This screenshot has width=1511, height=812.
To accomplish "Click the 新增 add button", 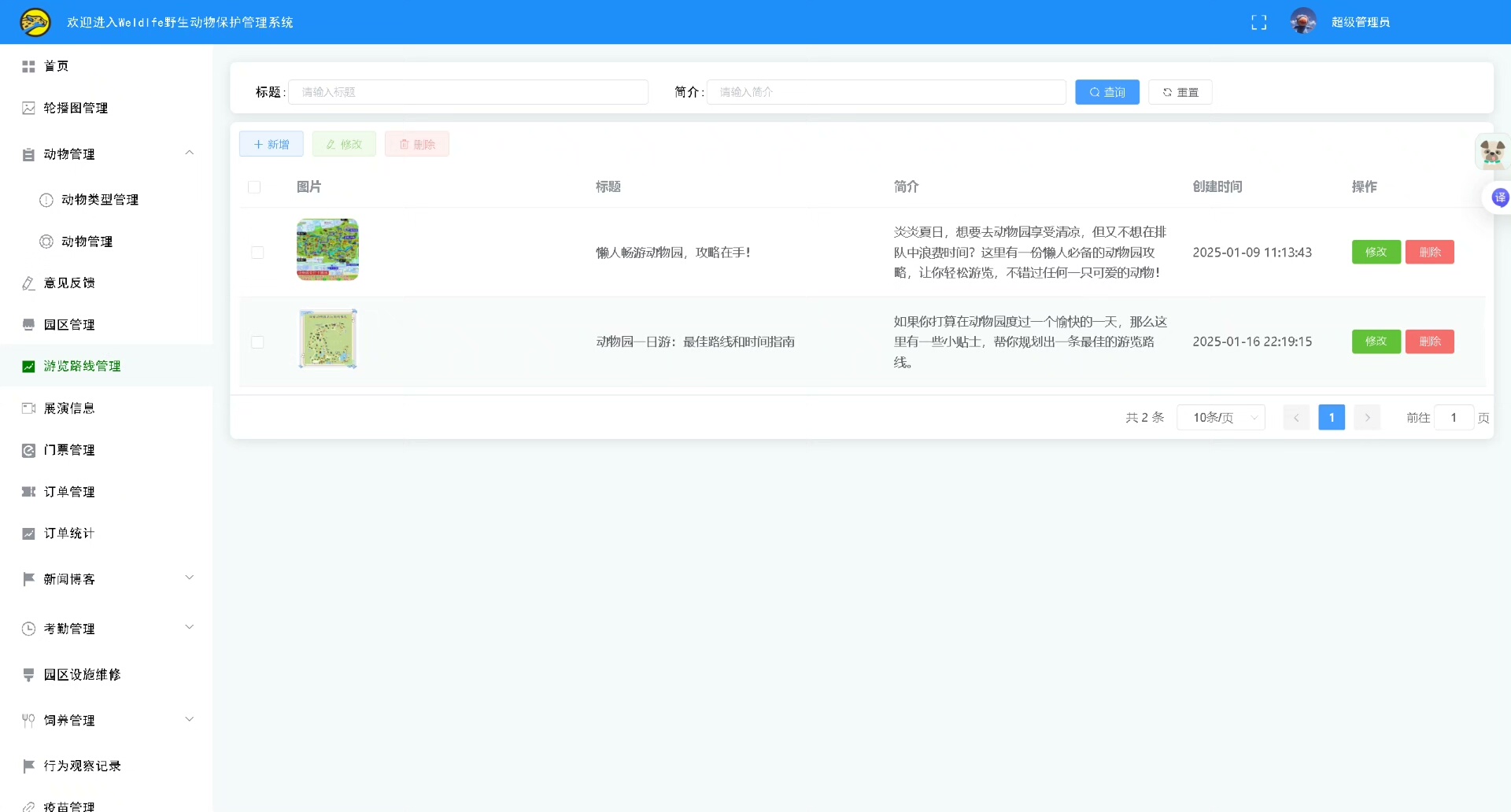I will [272, 144].
